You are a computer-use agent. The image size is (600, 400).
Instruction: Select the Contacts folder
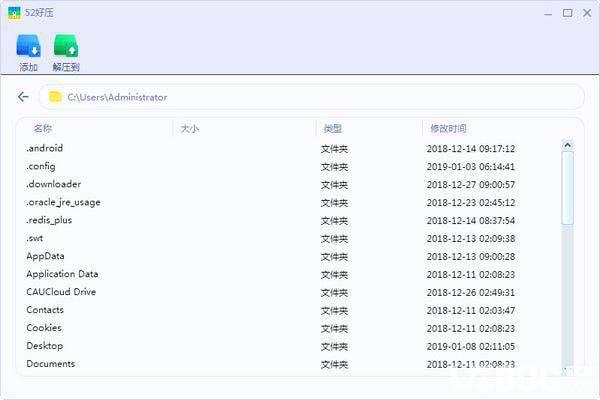pos(45,310)
